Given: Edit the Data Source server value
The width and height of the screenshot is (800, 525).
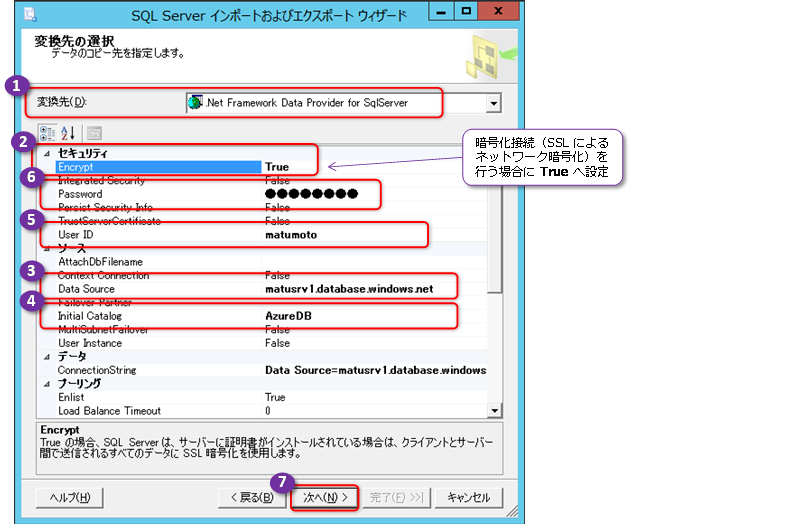Looking at the screenshot, I should click(374, 289).
